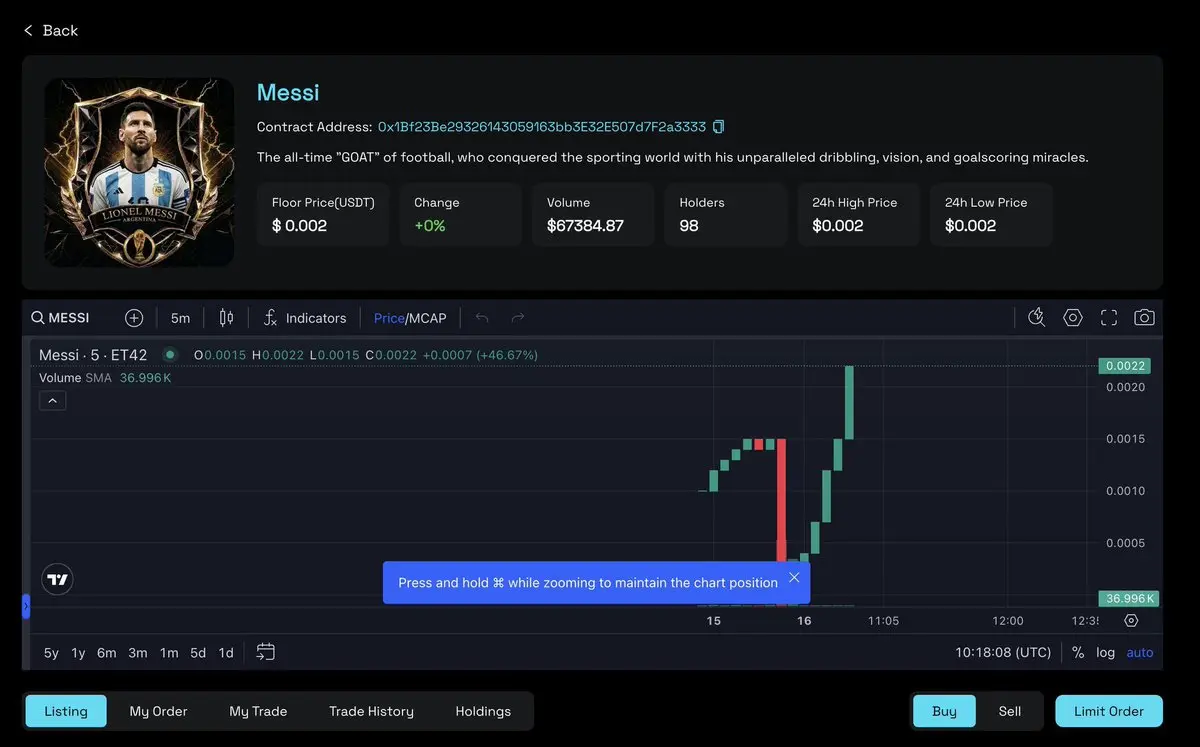Switch to the Holdings tab
The height and width of the screenshot is (747, 1200).
pos(483,711)
